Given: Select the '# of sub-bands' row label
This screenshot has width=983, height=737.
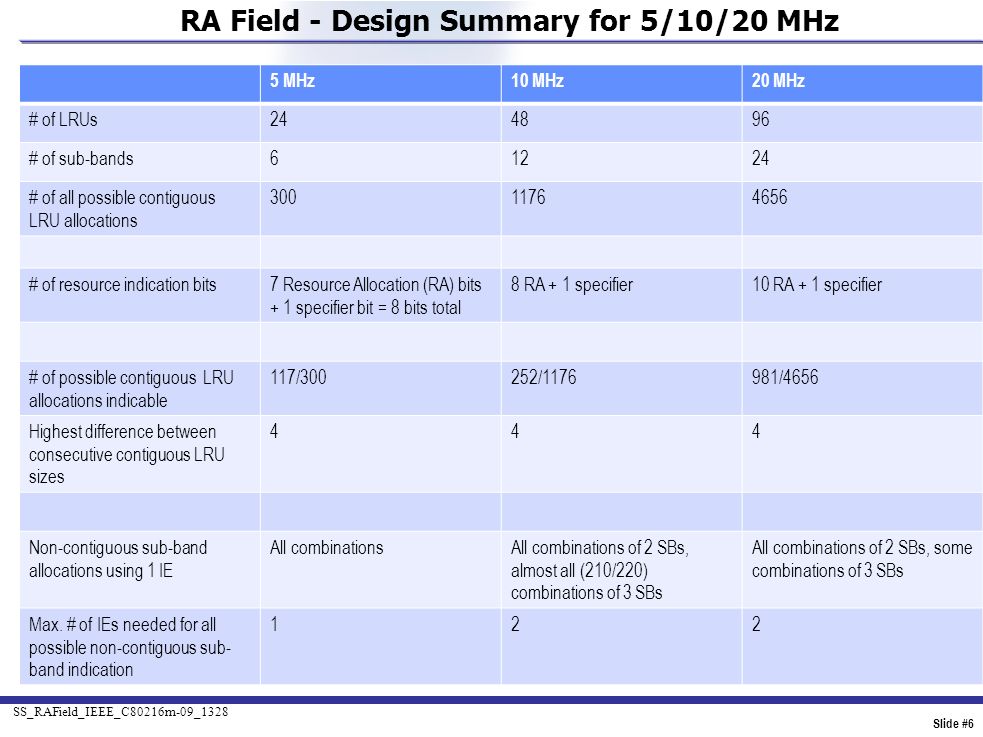Looking at the screenshot, I should 81,159.
